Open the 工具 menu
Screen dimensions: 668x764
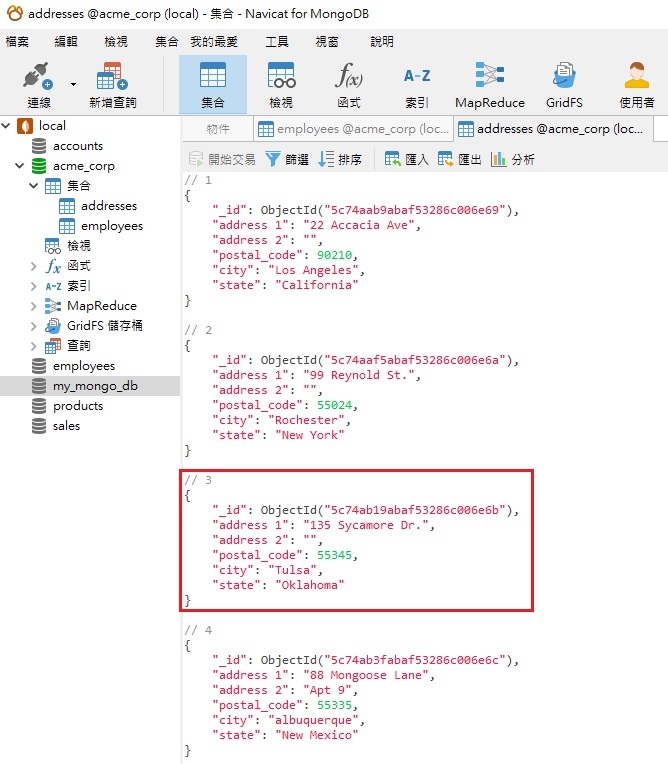point(277,42)
